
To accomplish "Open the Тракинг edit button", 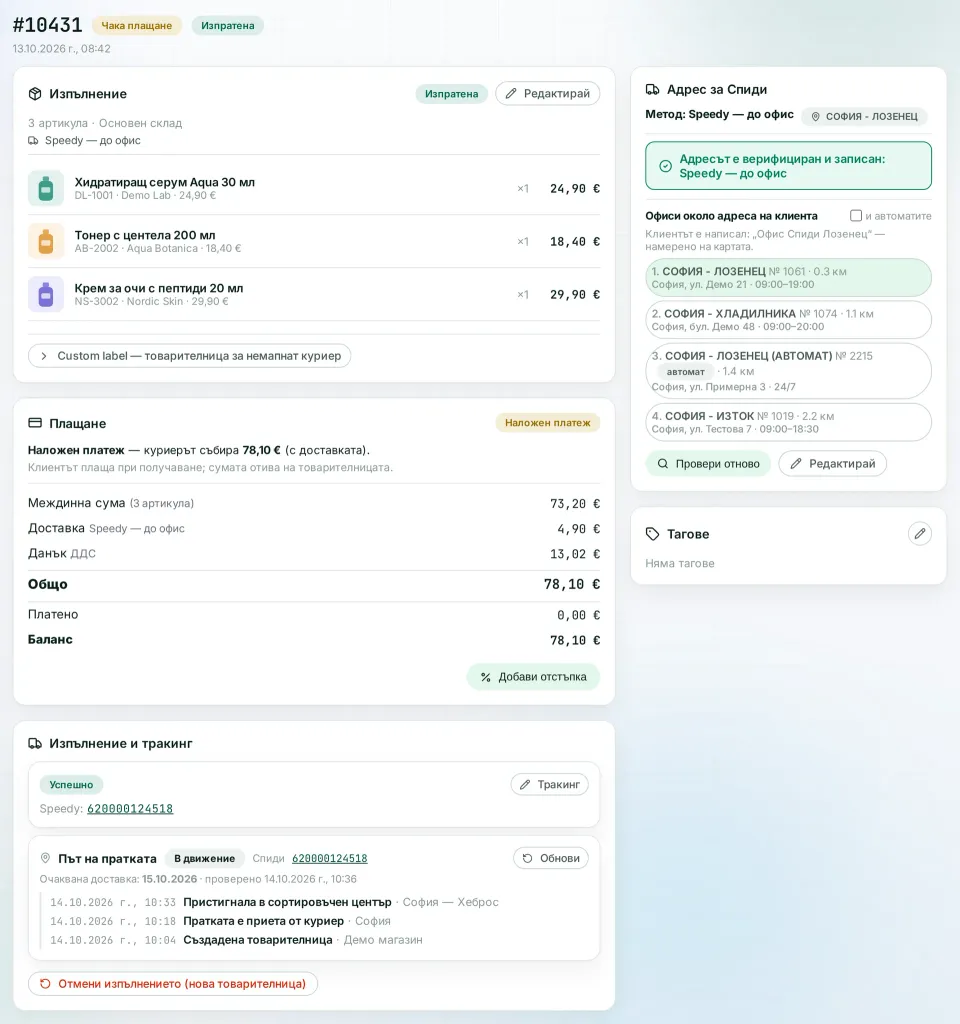I will [549, 784].
